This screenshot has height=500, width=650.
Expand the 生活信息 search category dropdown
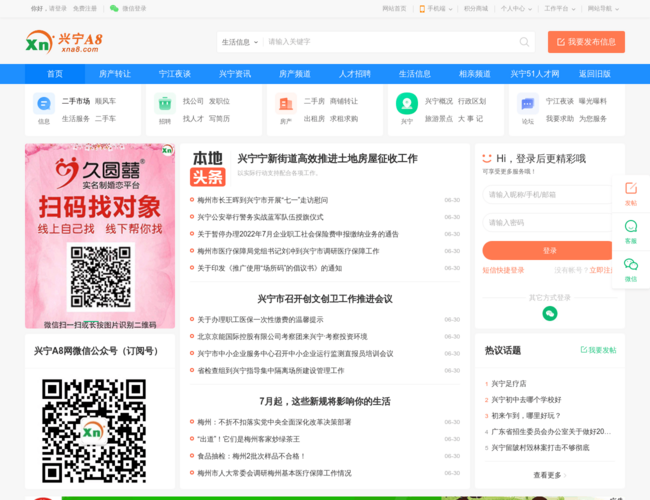pos(240,42)
